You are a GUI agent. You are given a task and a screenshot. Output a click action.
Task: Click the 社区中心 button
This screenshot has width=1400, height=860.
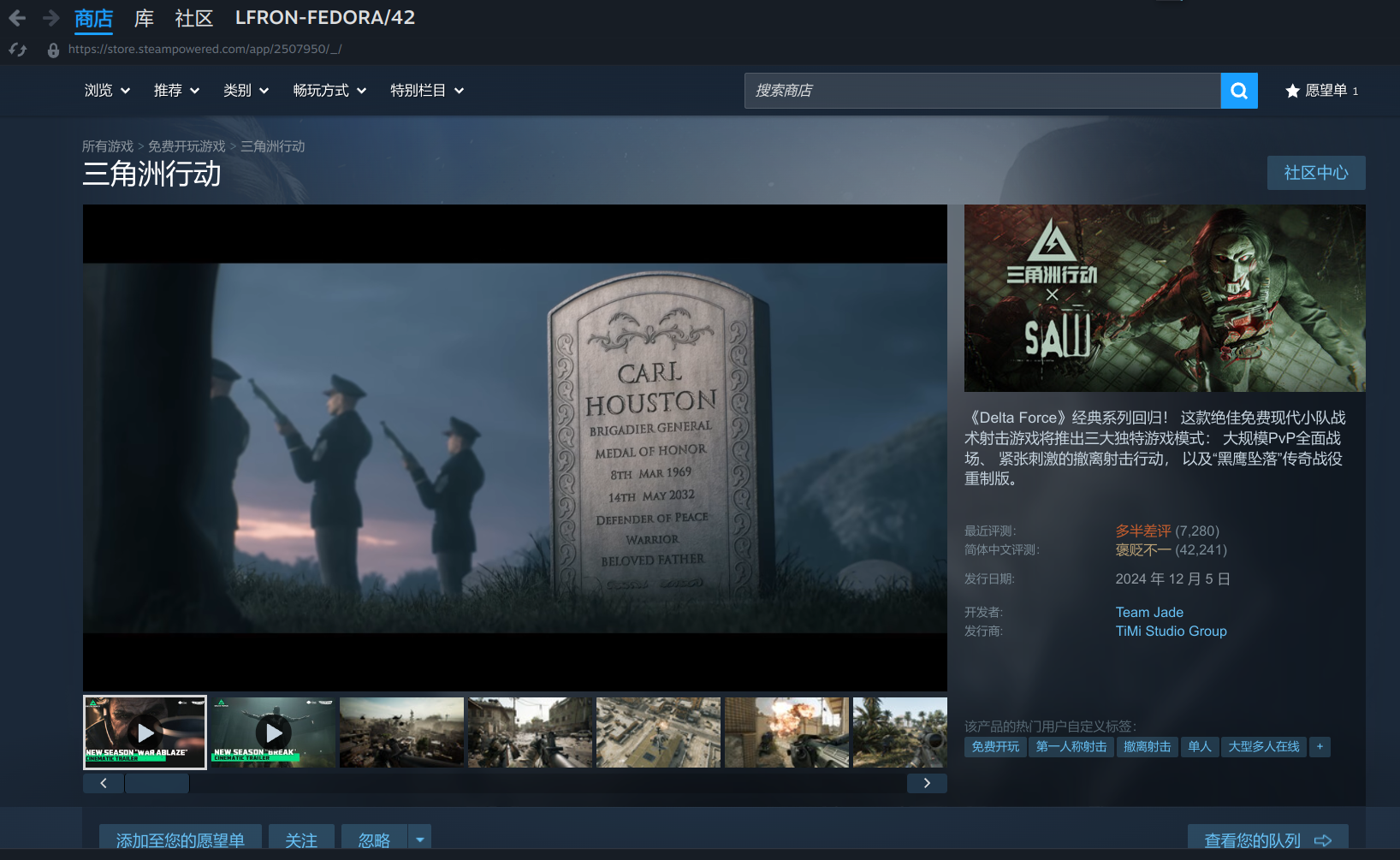(x=1316, y=173)
